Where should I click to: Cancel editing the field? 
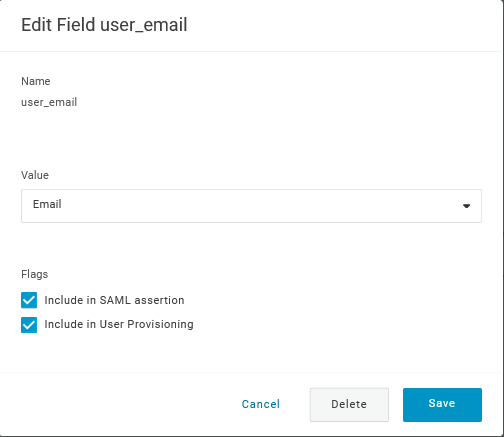[x=261, y=404]
